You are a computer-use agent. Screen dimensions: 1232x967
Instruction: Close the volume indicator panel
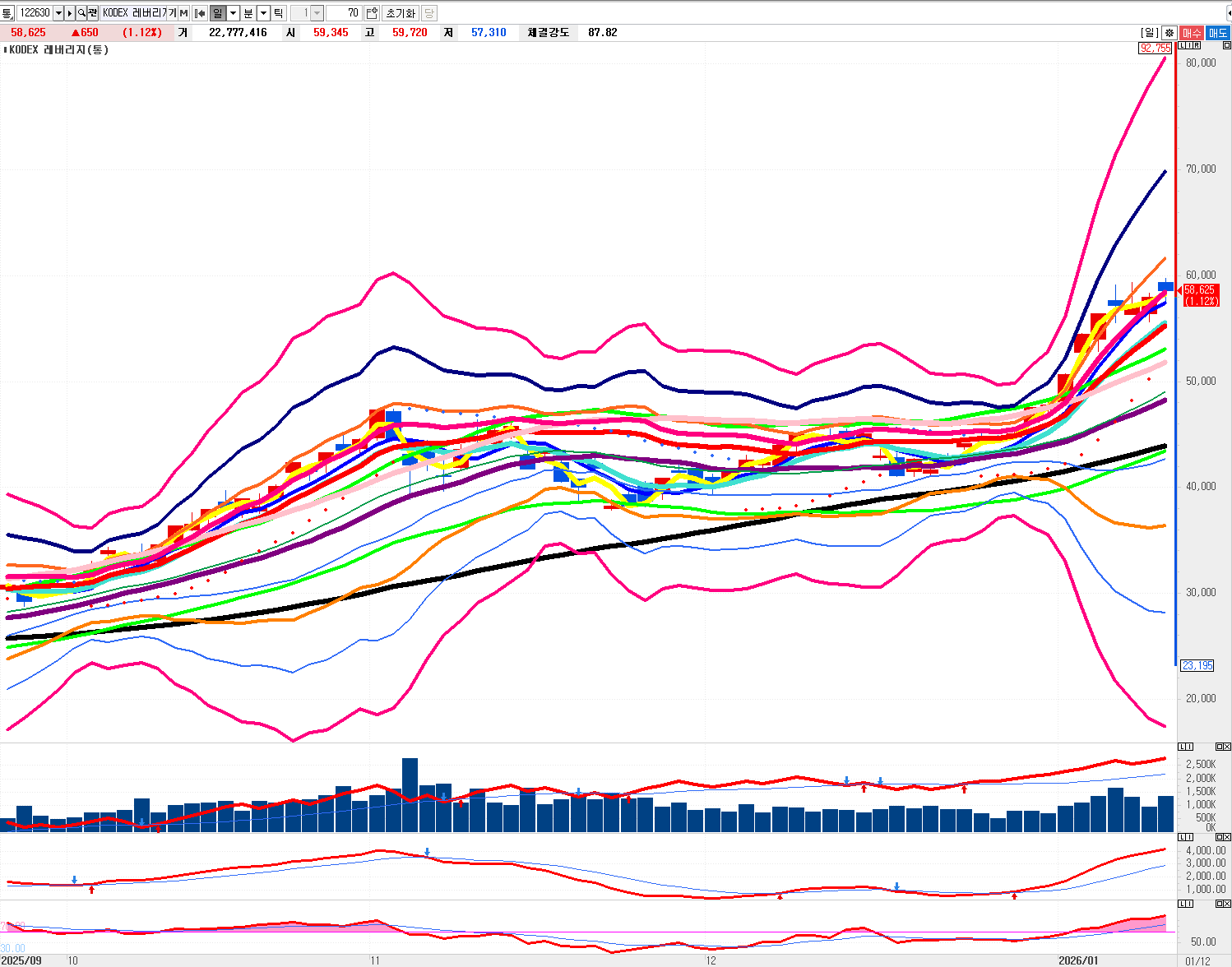pos(1226,747)
